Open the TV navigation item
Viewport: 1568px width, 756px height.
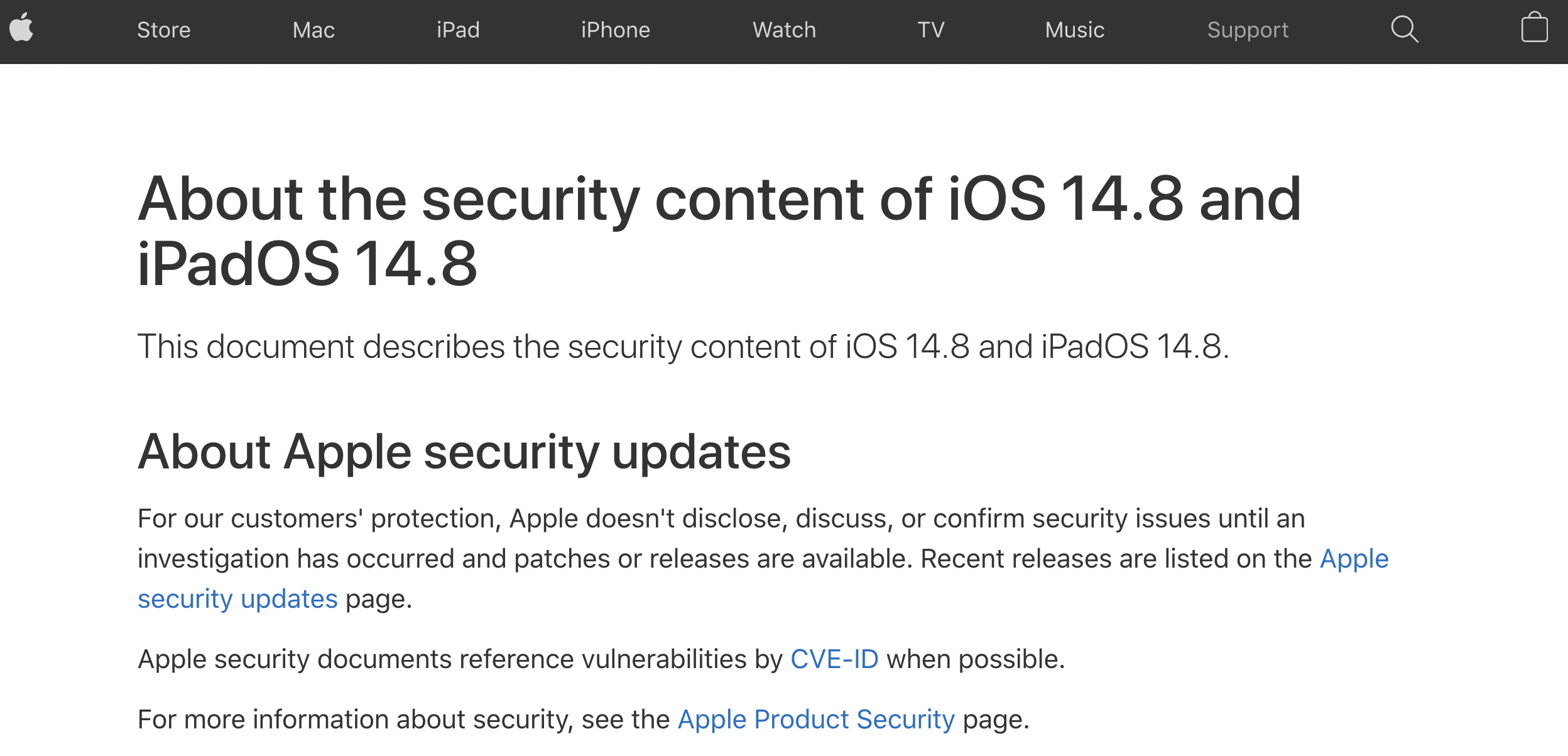coord(931,30)
